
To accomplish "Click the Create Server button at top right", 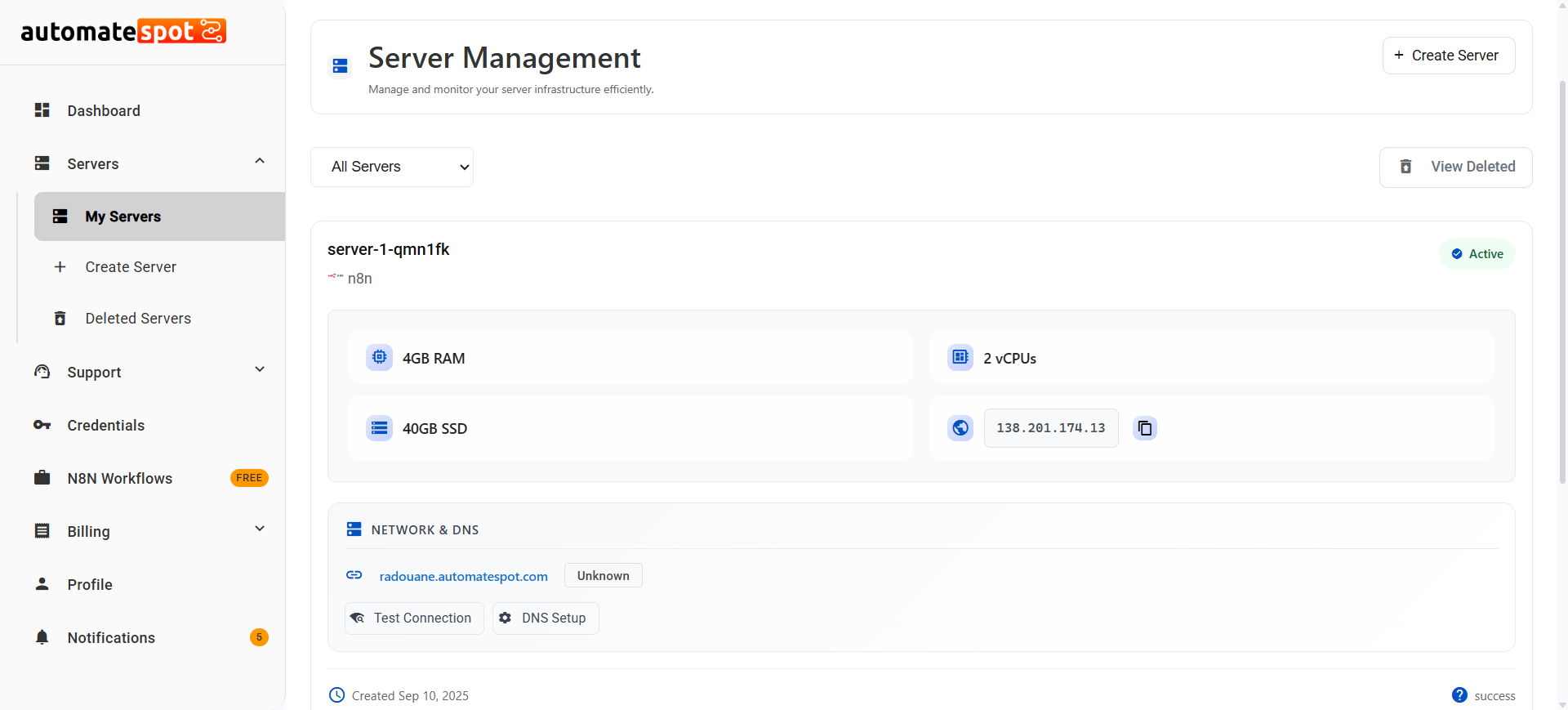I will 1449,56.
